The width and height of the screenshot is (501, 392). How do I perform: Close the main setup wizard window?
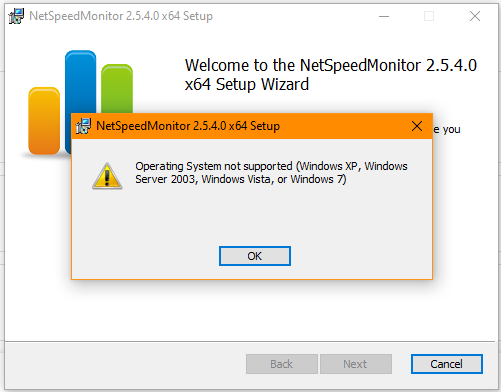click(x=475, y=16)
